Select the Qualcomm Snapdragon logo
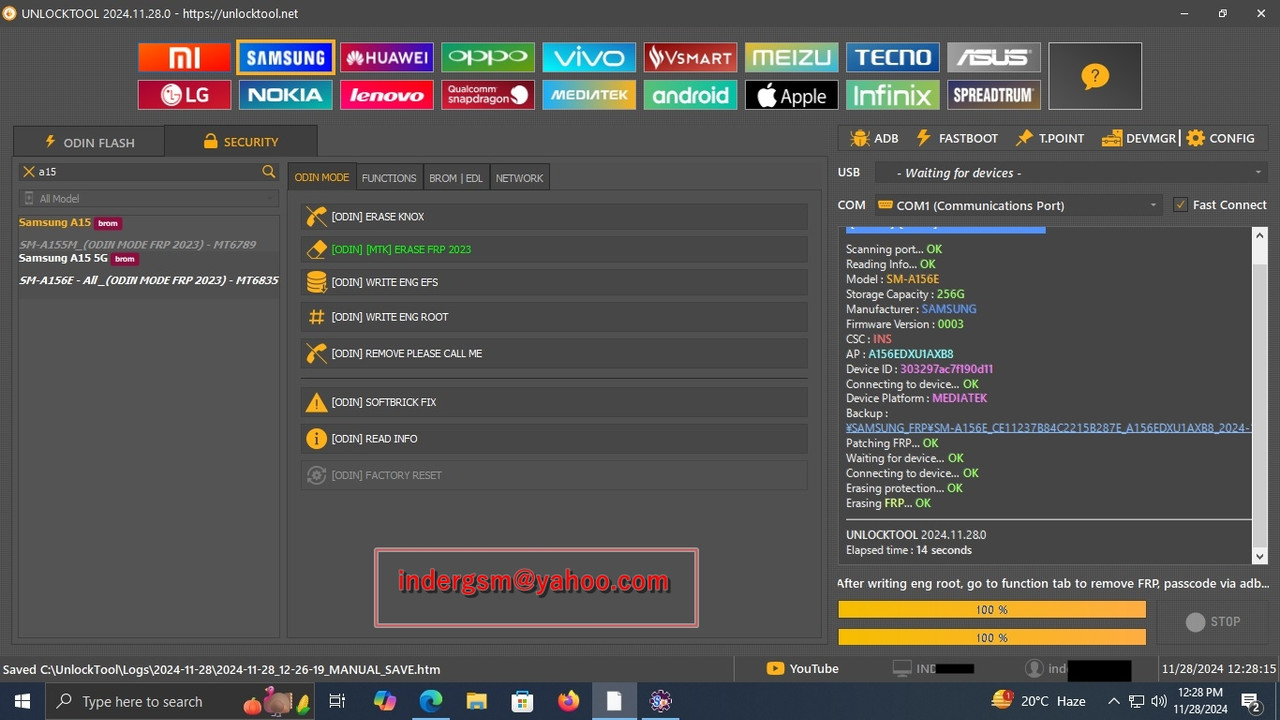The width and height of the screenshot is (1280, 720). (488, 95)
